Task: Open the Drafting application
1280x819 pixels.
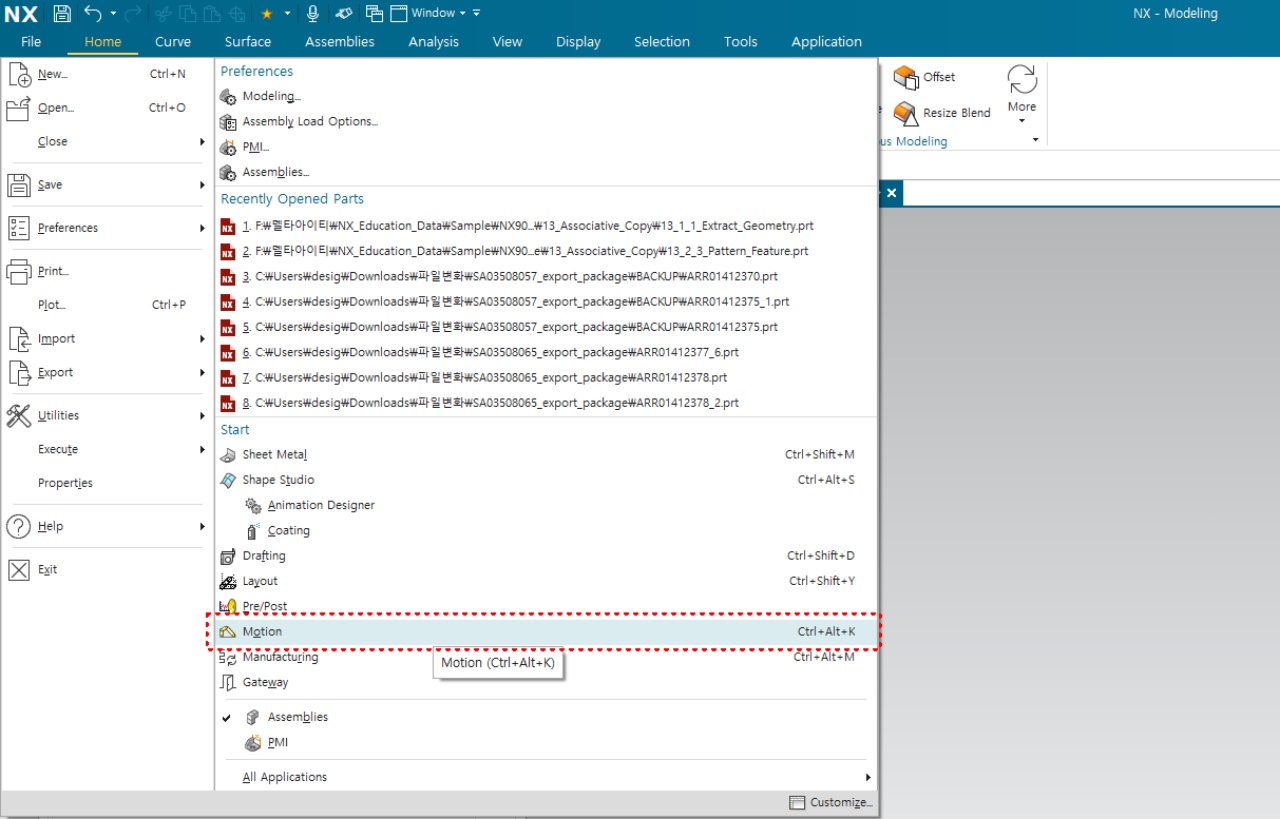Action: pyautogui.click(x=263, y=555)
